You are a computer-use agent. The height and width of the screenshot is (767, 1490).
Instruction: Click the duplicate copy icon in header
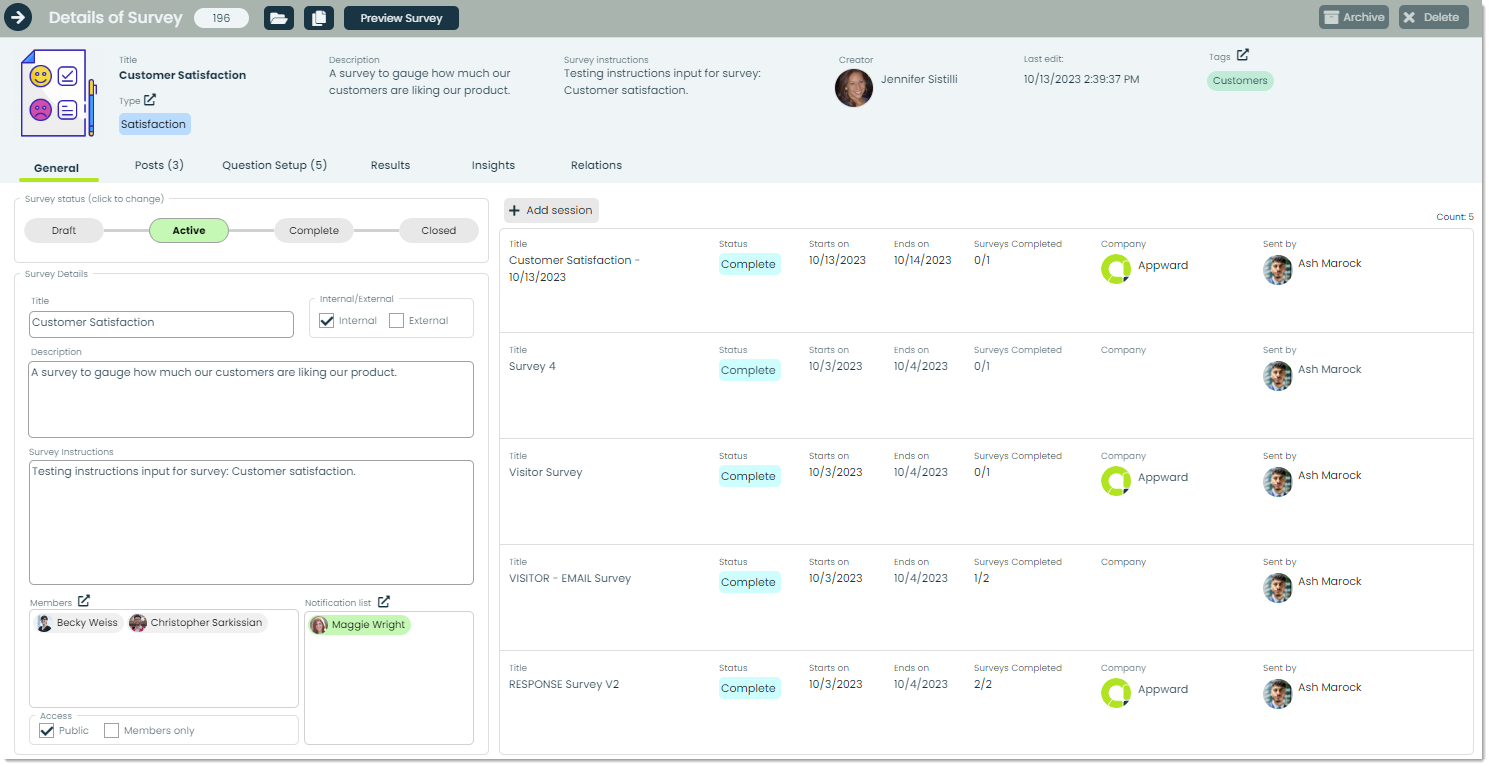319,18
